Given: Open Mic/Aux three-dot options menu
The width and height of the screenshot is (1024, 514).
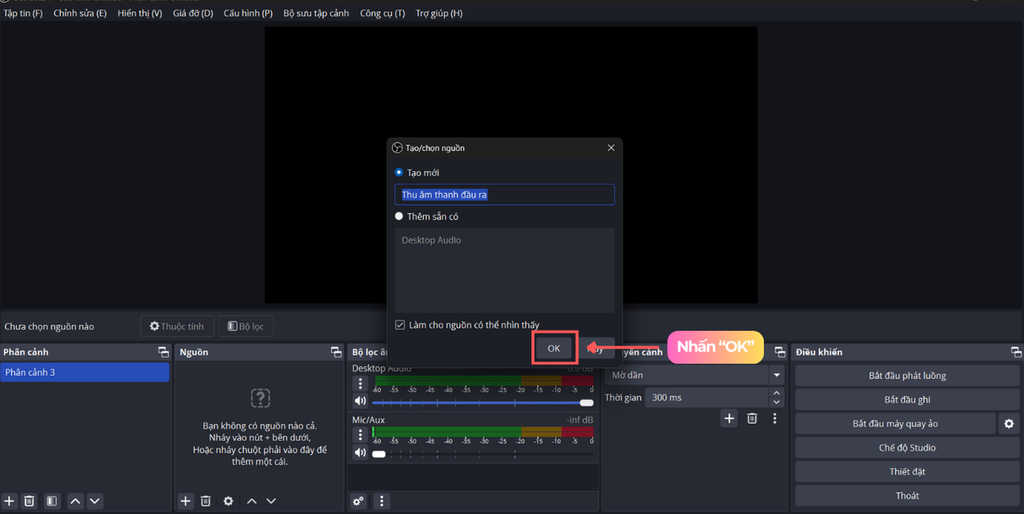Looking at the screenshot, I should coord(360,434).
